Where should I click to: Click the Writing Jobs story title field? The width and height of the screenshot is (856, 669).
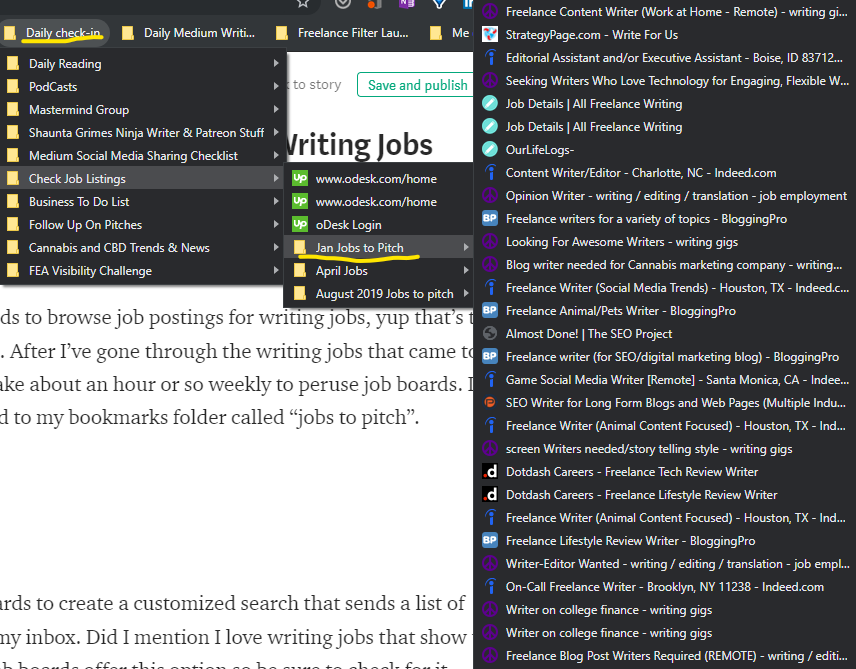[x=360, y=145]
